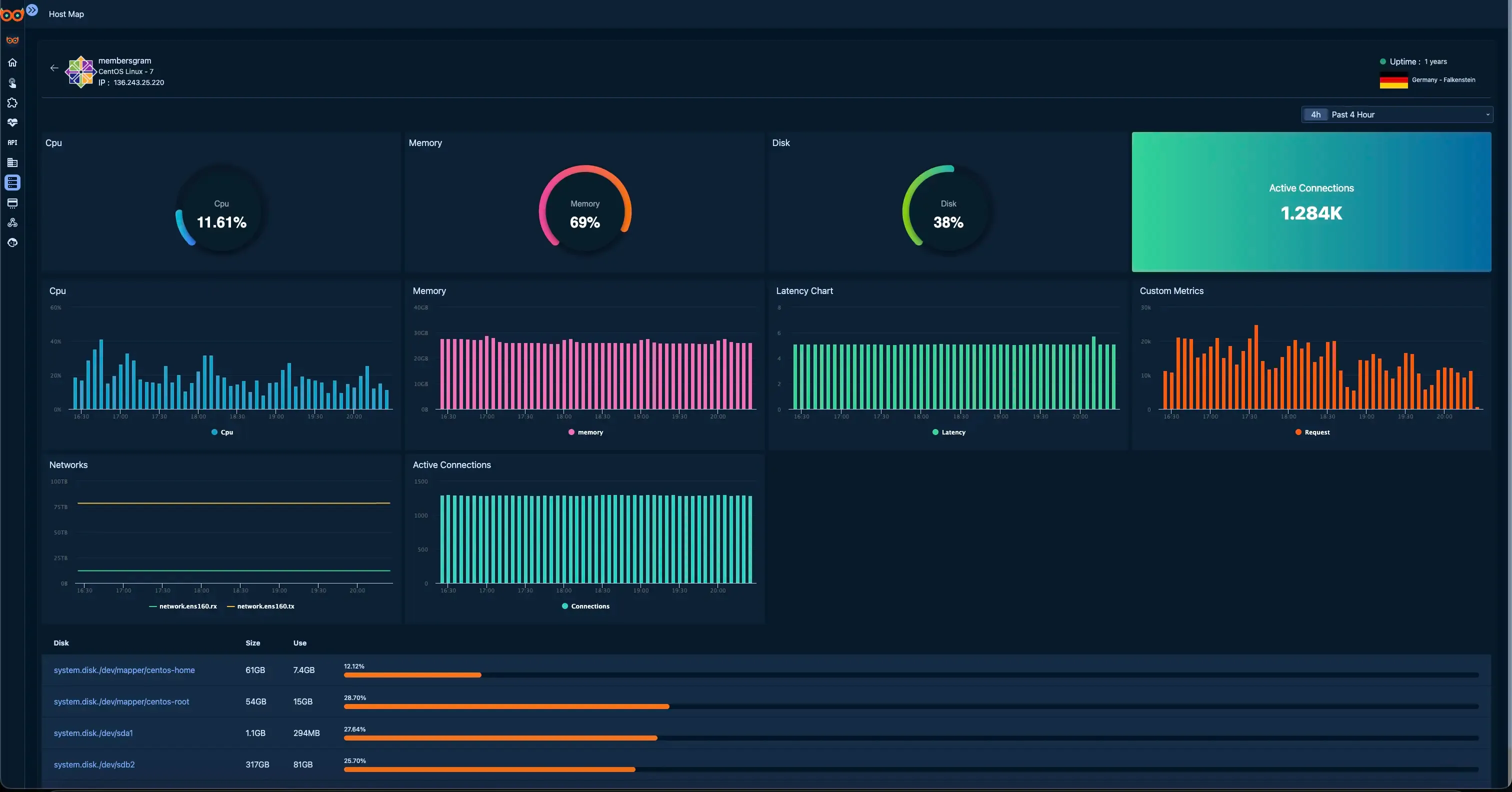Click the Disk column header in table

tap(61, 643)
